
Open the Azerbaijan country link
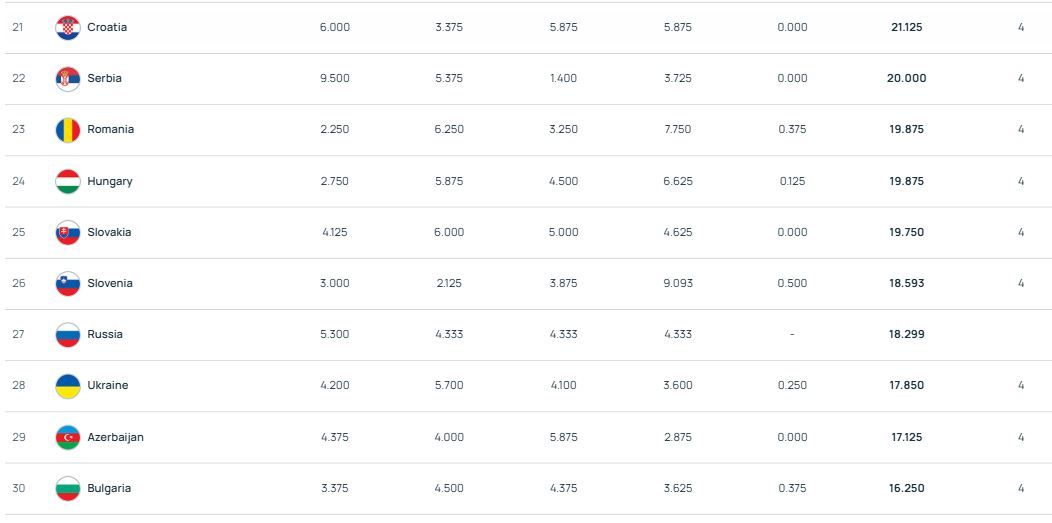[115, 438]
